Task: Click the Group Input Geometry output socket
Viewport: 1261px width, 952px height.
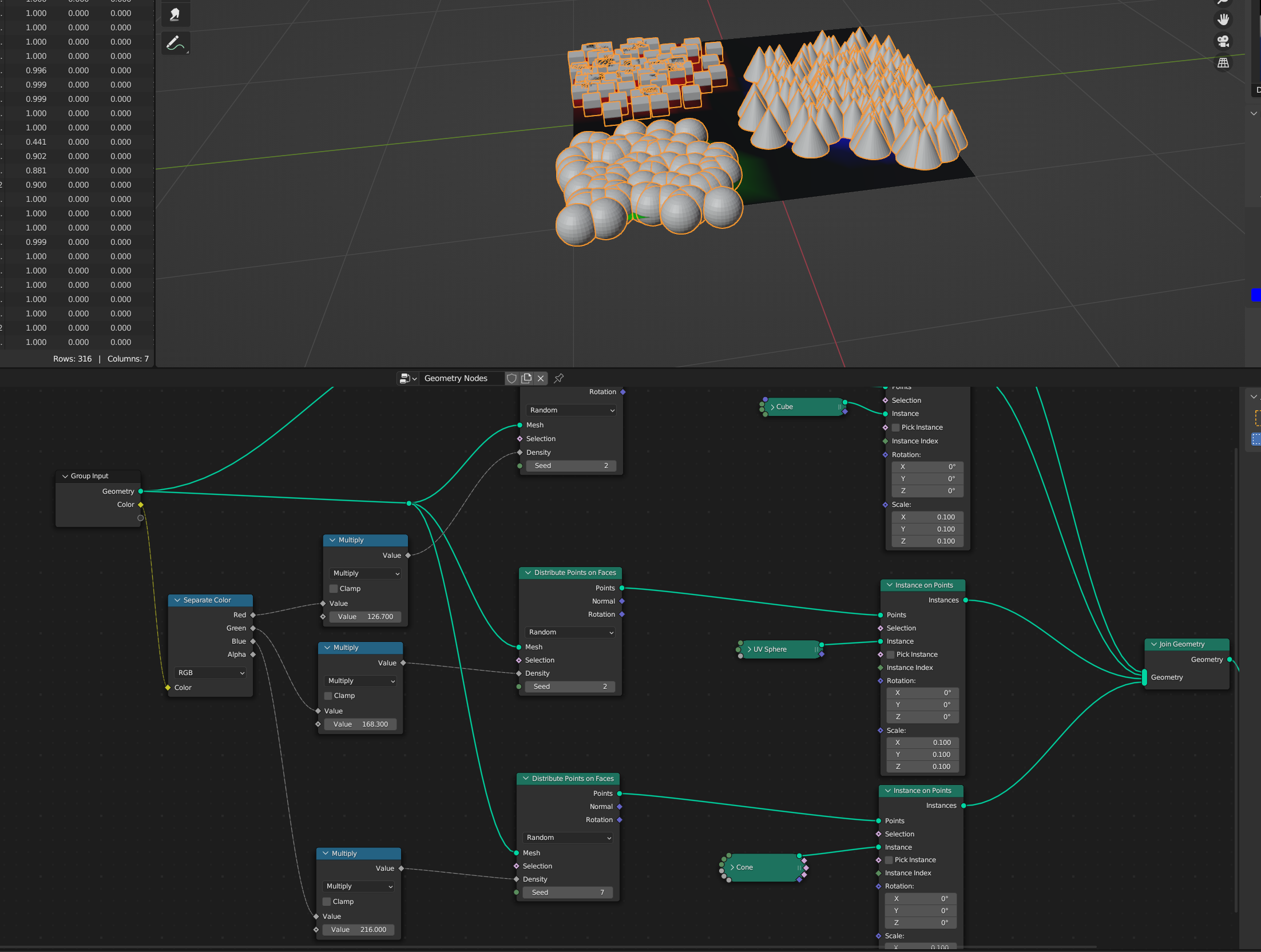Action: pos(141,491)
